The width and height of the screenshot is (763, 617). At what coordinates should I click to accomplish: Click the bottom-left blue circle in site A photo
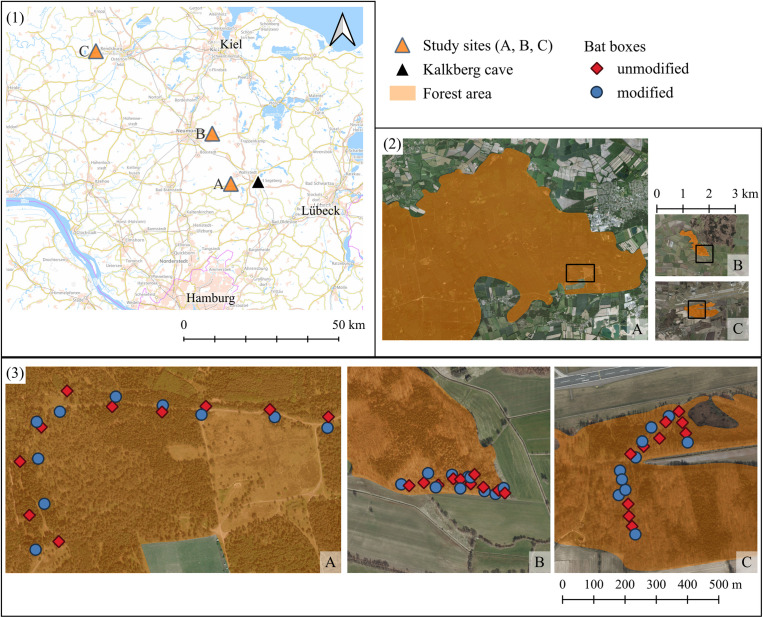(x=36, y=549)
